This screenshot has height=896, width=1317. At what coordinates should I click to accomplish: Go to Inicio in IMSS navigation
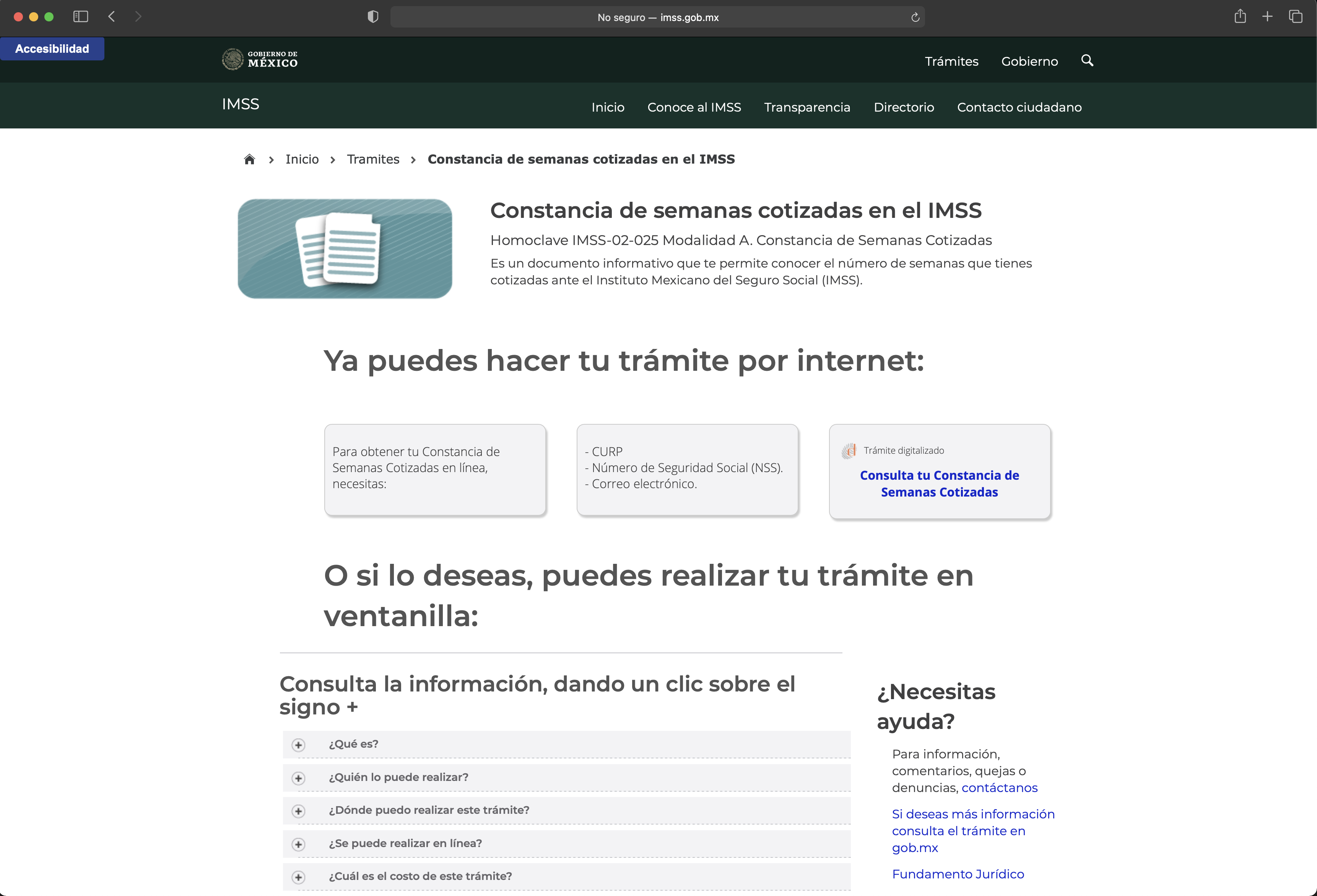tap(608, 107)
